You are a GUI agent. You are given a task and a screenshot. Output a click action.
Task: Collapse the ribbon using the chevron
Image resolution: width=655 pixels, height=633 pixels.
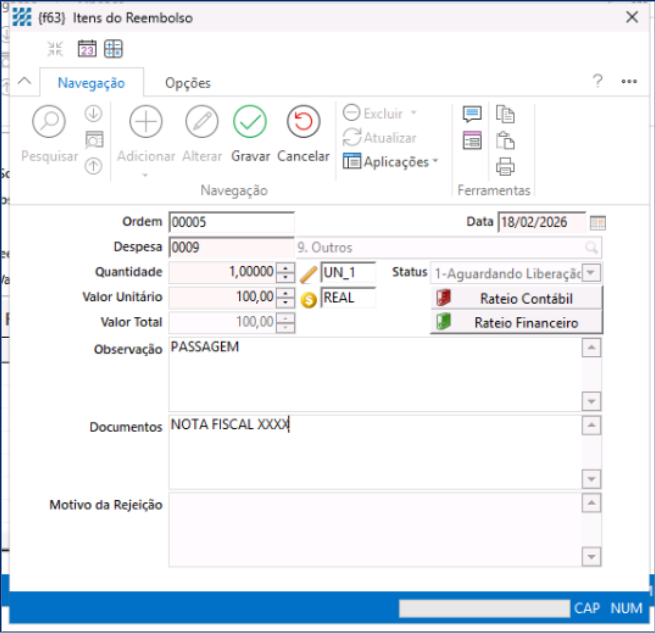(x=25, y=82)
